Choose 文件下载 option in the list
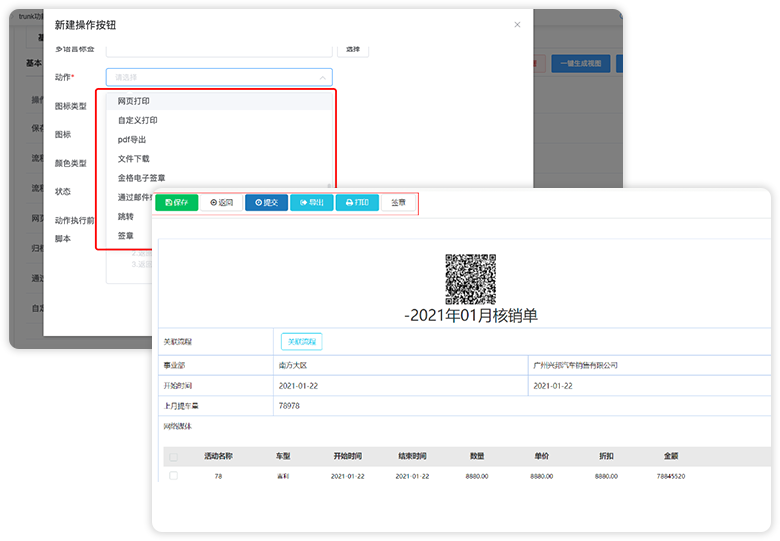 click(219, 159)
